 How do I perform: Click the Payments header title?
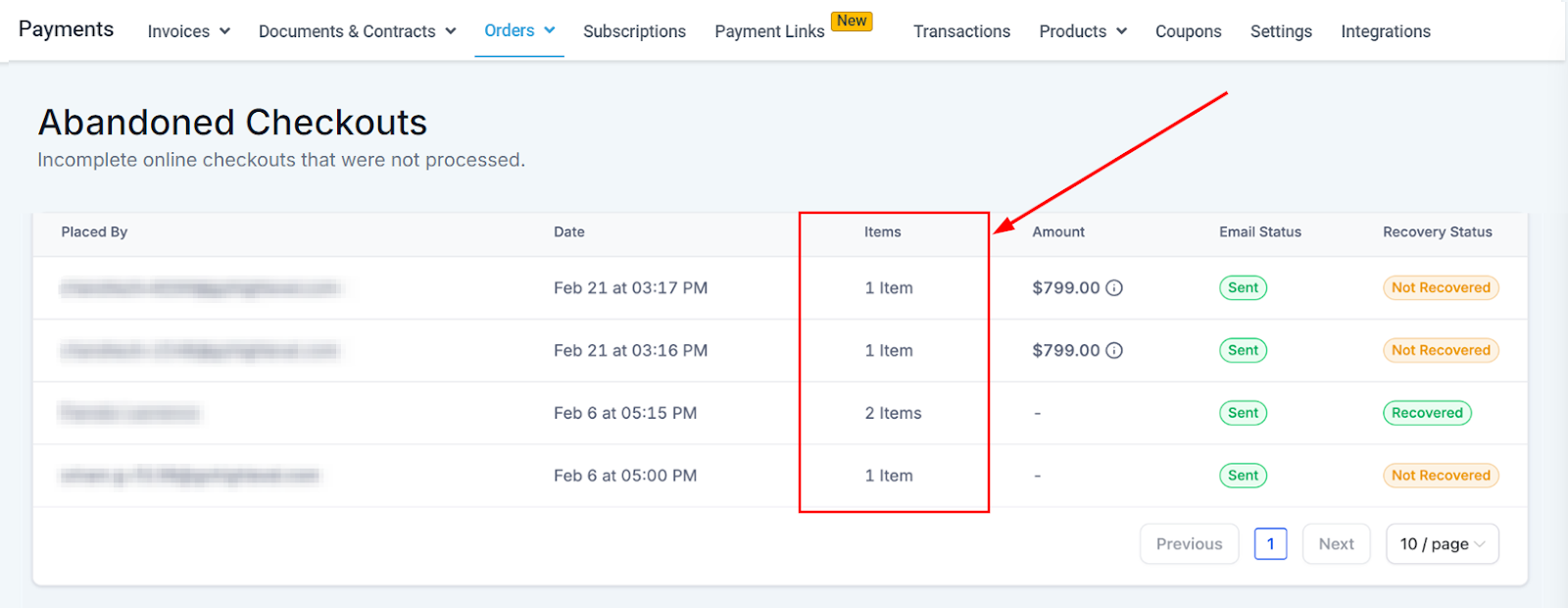tap(66, 29)
